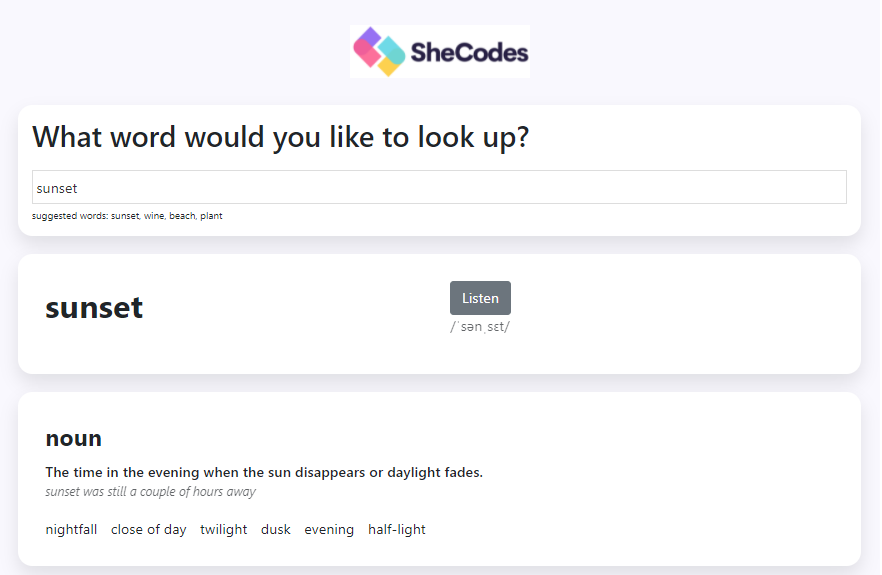Select suggested word "plant"
Viewport: 882px width, 575px height.
[212, 216]
